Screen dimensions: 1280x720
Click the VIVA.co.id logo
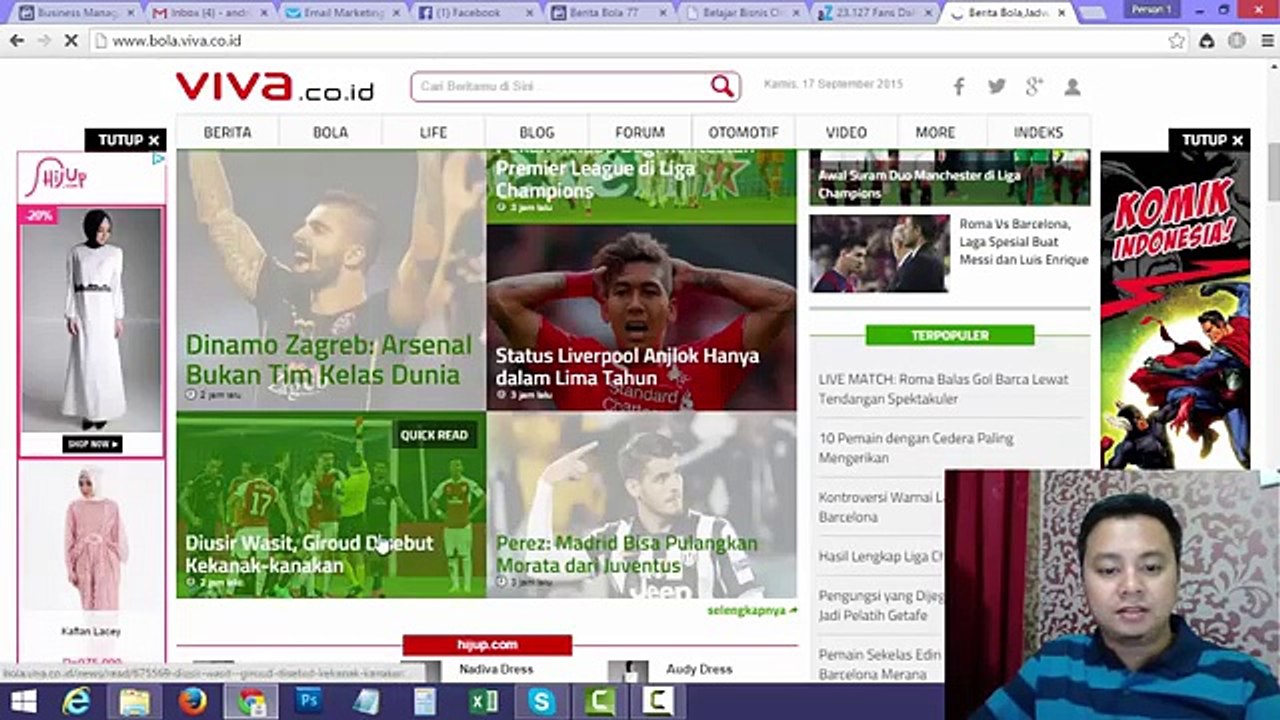pos(274,87)
